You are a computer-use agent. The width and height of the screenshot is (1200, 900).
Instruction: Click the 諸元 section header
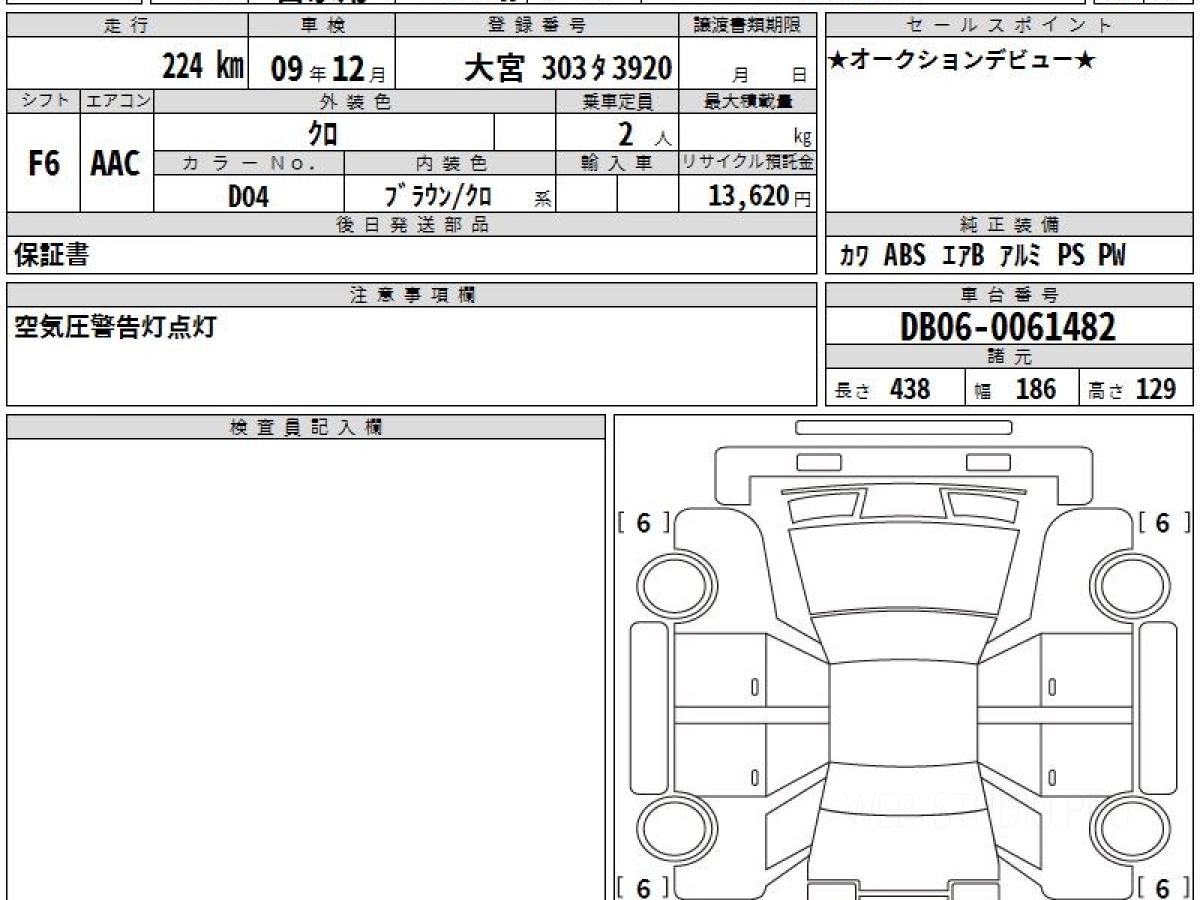tap(1009, 357)
